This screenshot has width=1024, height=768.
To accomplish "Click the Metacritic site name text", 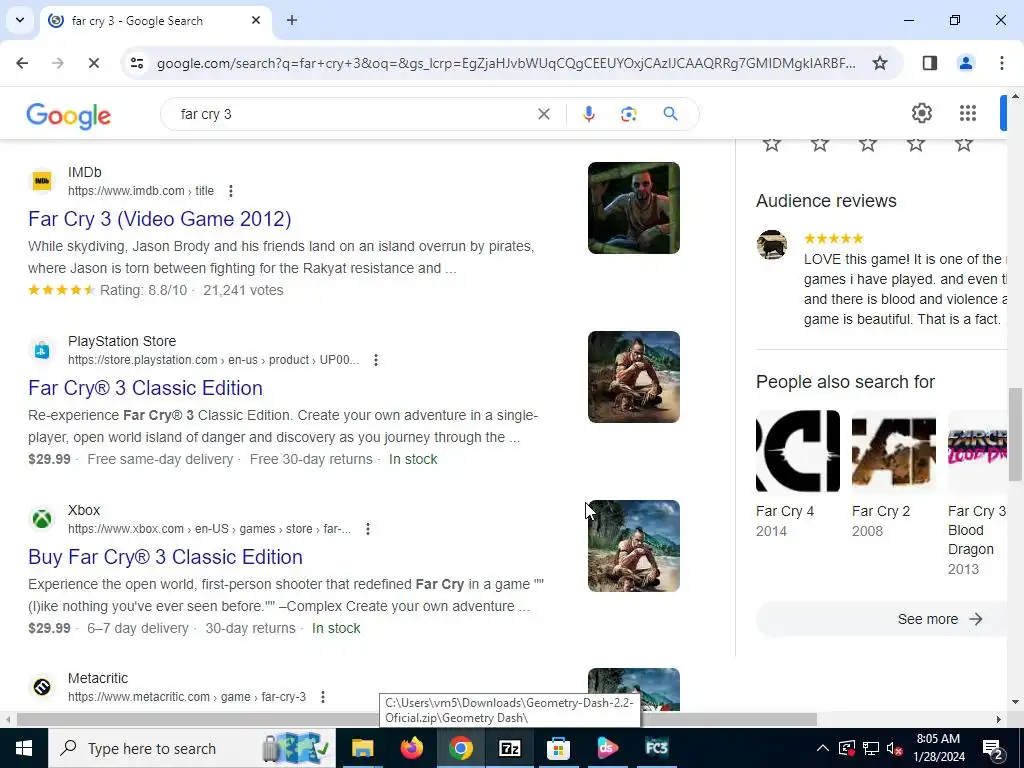I will pos(98,679).
